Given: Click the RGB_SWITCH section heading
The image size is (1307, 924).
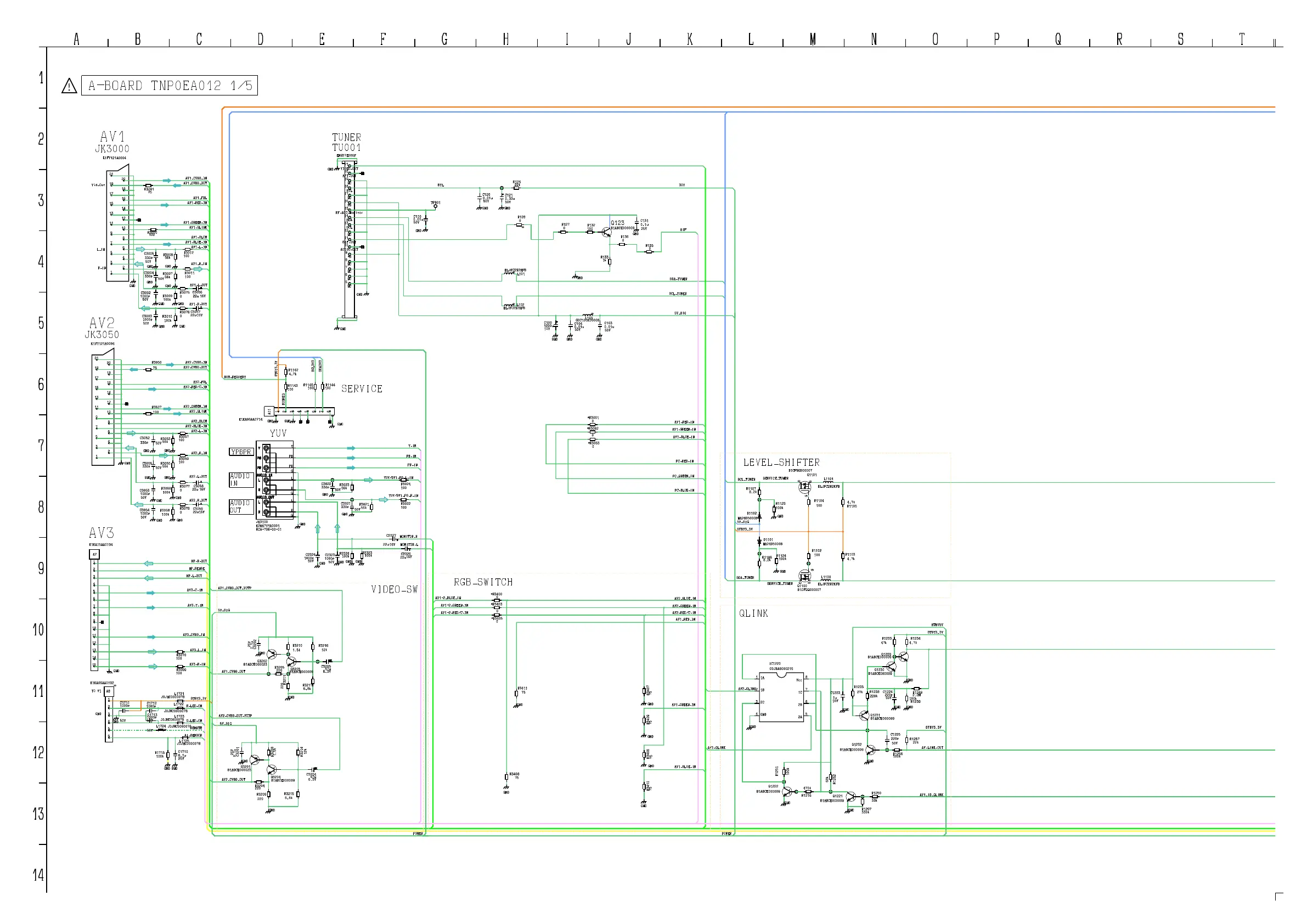Looking at the screenshot, I should [483, 582].
